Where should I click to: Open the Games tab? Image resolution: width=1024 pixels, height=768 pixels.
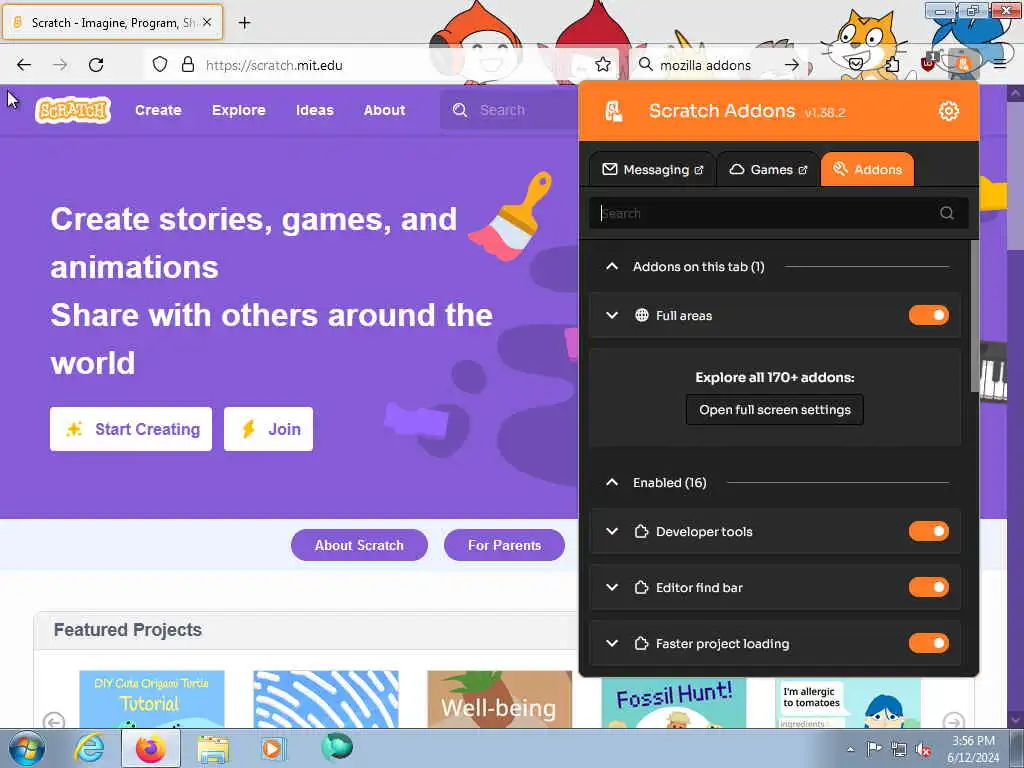(x=768, y=170)
